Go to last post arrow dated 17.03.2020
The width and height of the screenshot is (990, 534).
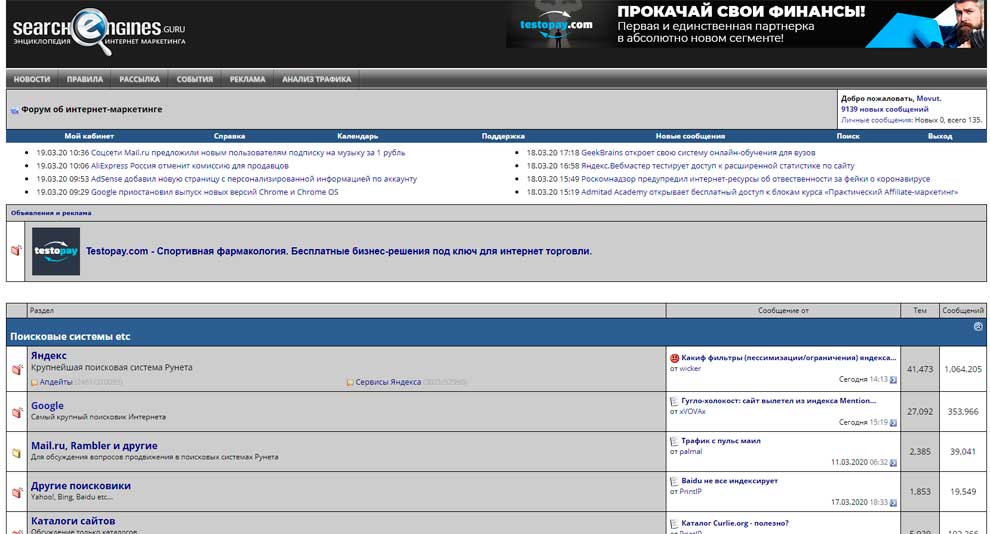click(x=893, y=503)
